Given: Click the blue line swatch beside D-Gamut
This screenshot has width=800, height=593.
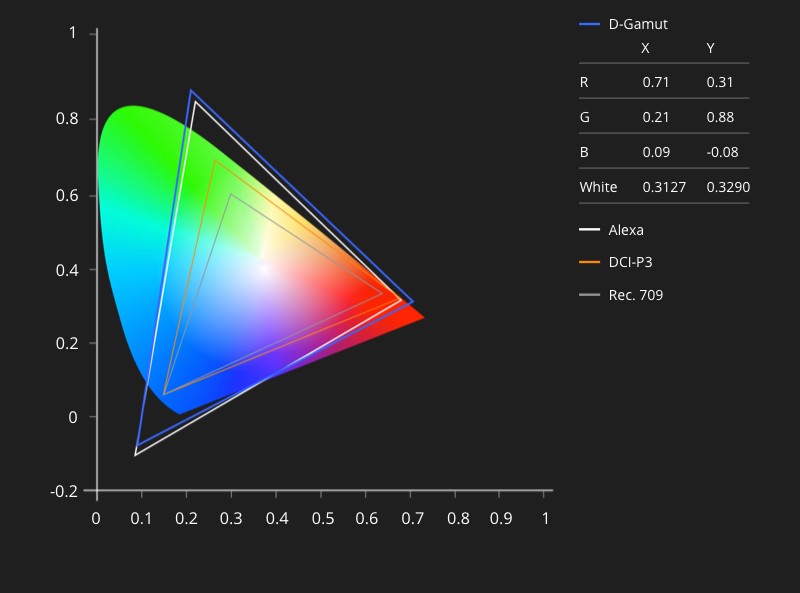Looking at the screenshot, I should click(x=589, y=24).
